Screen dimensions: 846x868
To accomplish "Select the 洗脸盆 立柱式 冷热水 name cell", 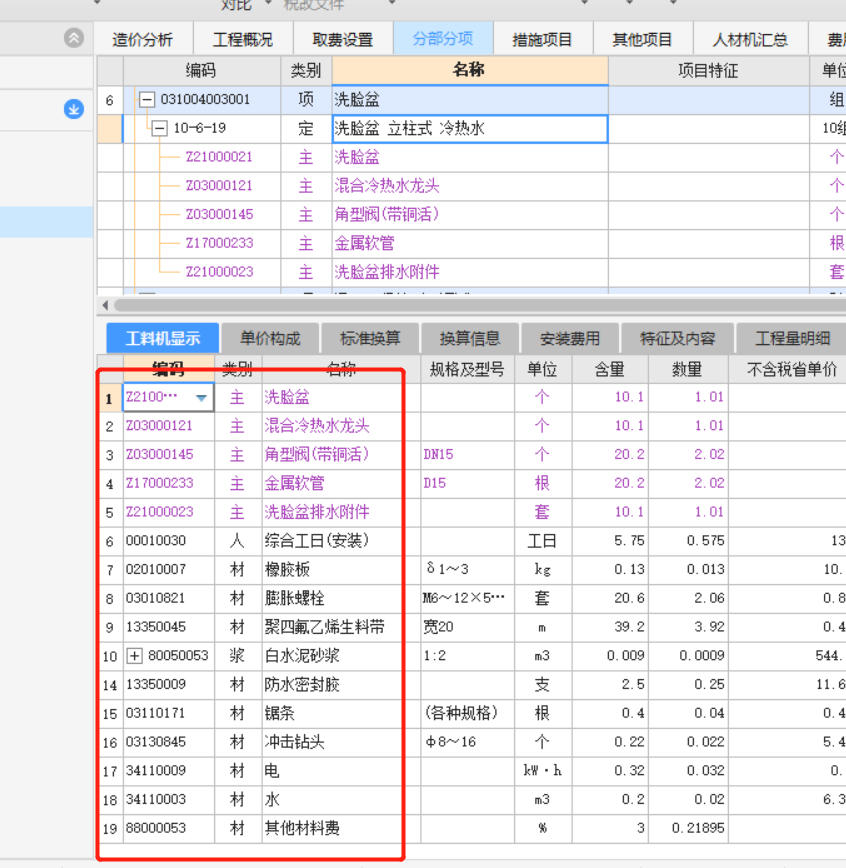I will click(470, 128).
